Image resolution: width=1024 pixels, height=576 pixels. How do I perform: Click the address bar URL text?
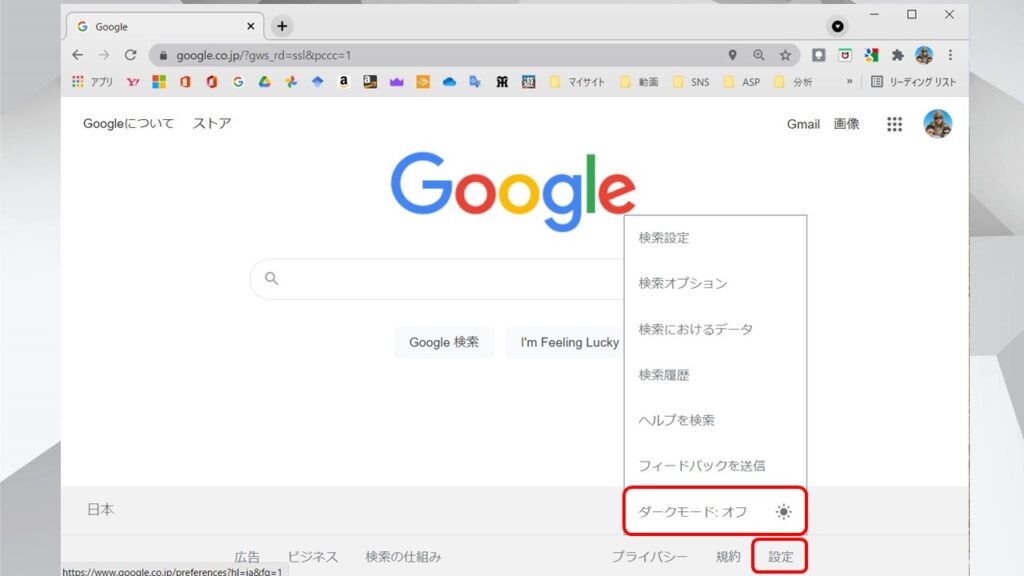point(263,56)
